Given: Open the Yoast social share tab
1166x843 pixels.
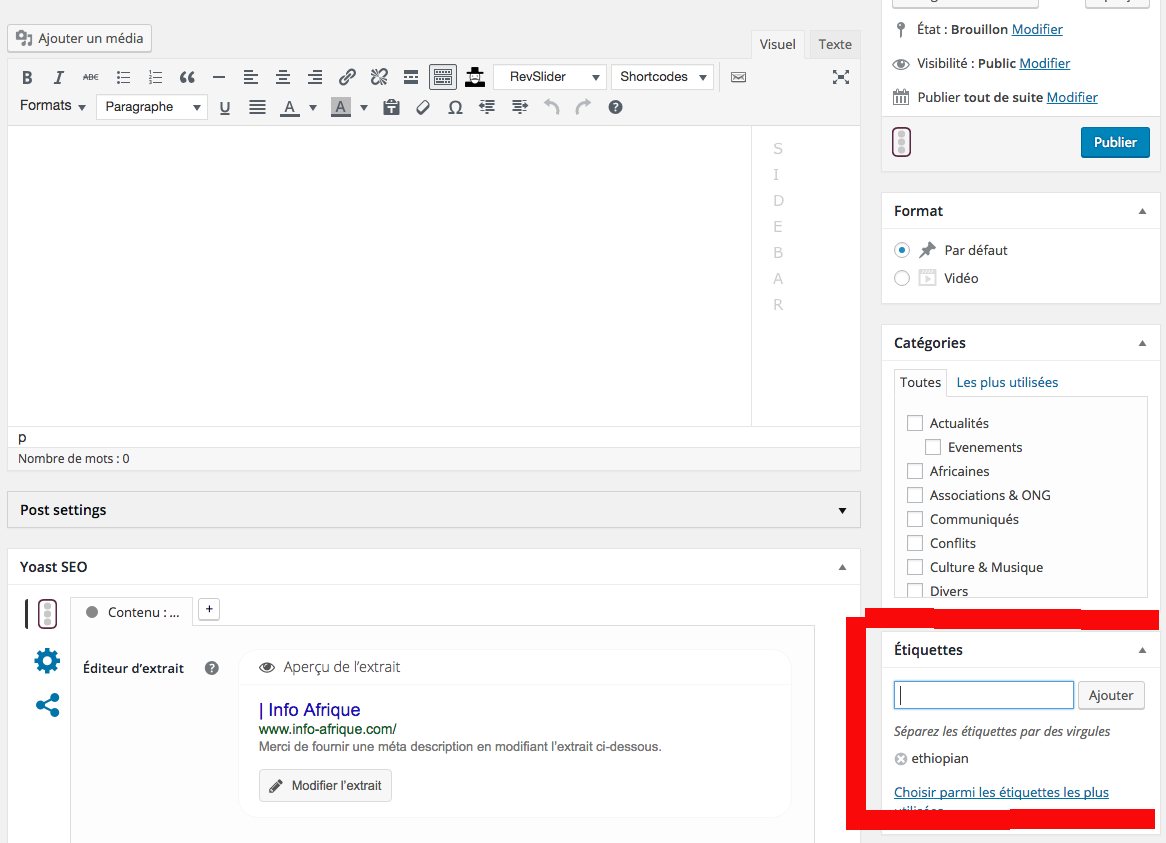Looking at the screenshot, I should (x=47, y=705).
